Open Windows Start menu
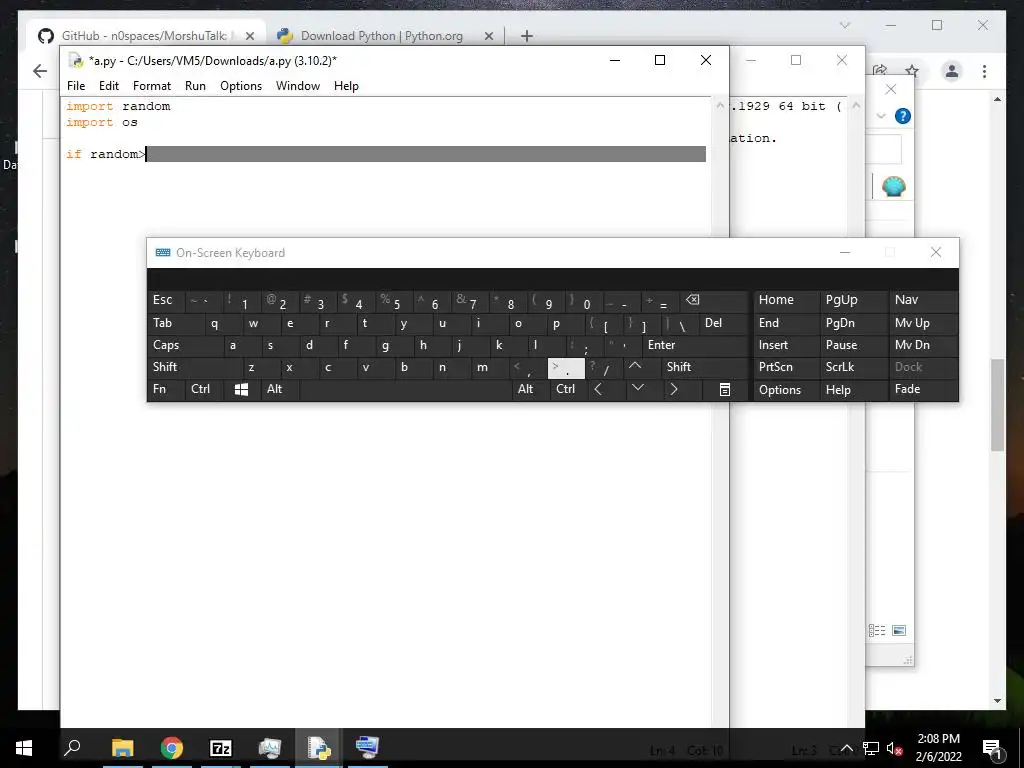Viewport: 1024px width, 768px height. click(24, 748)
